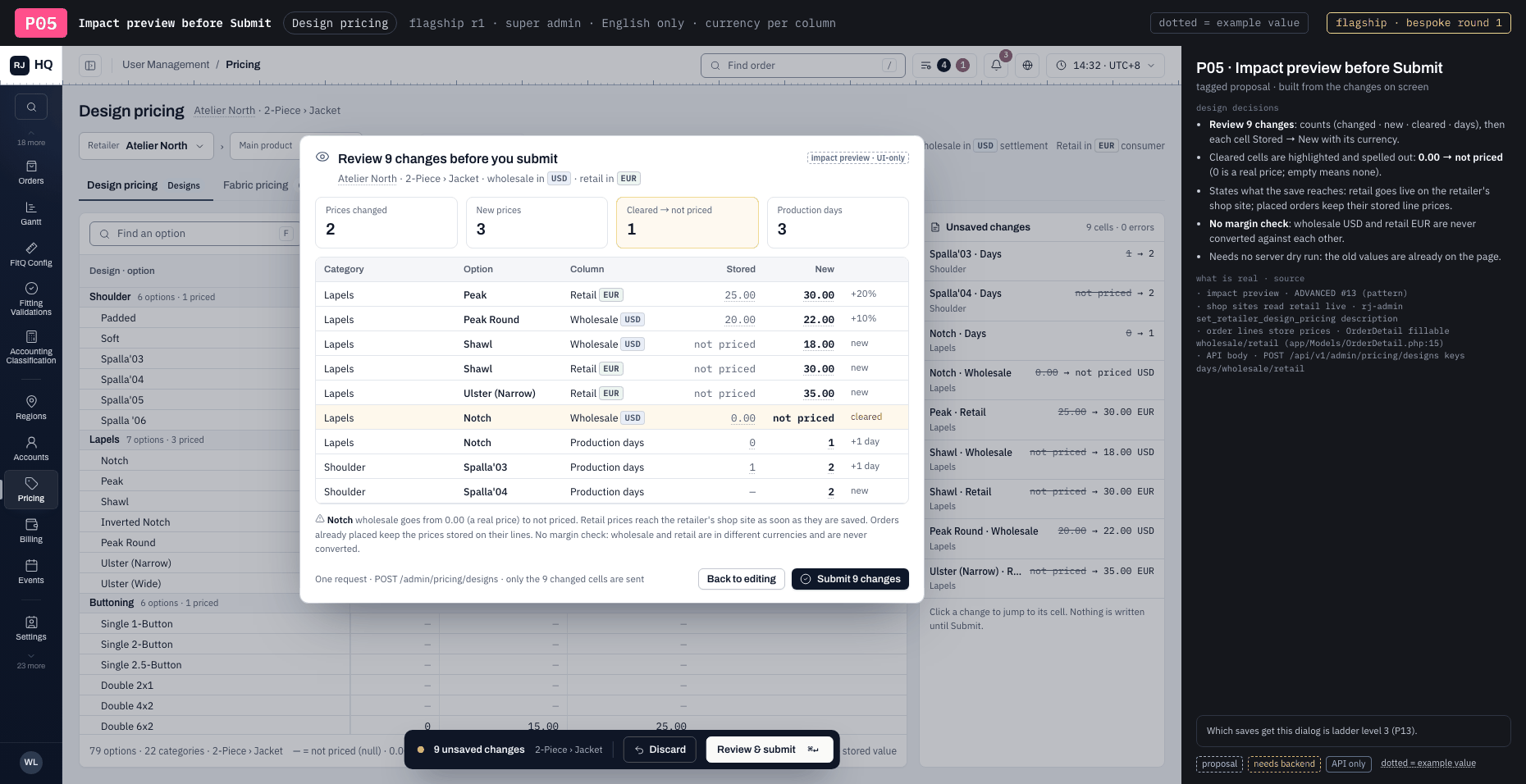Expand the 23 more sidebar items

click(31, 661)
